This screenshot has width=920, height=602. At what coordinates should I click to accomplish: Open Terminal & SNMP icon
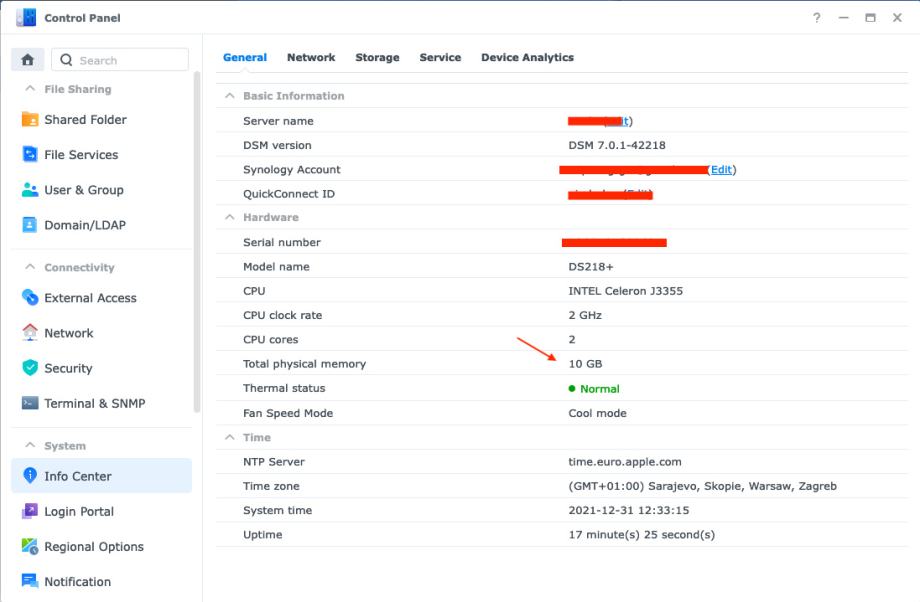(x=29, y=403)
